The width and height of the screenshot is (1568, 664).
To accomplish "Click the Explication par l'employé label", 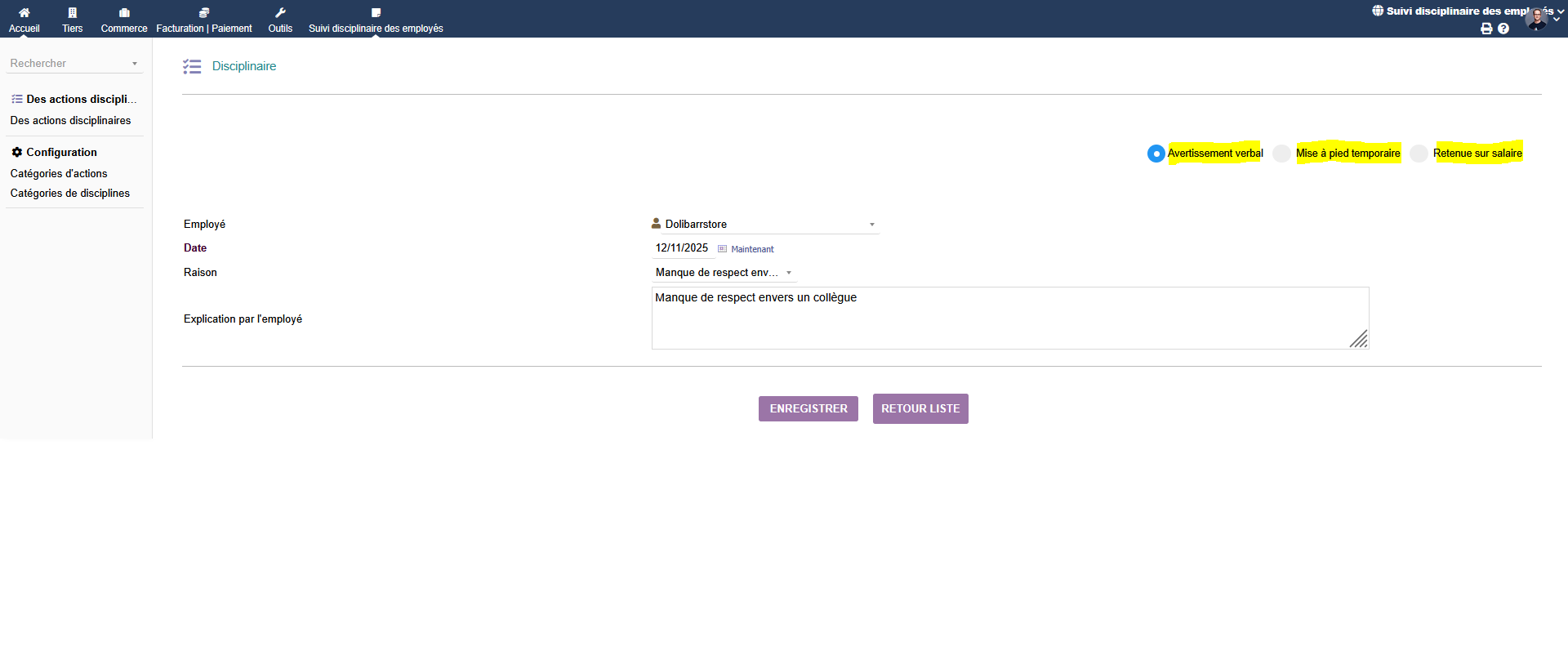I will (x=243, y=319).
